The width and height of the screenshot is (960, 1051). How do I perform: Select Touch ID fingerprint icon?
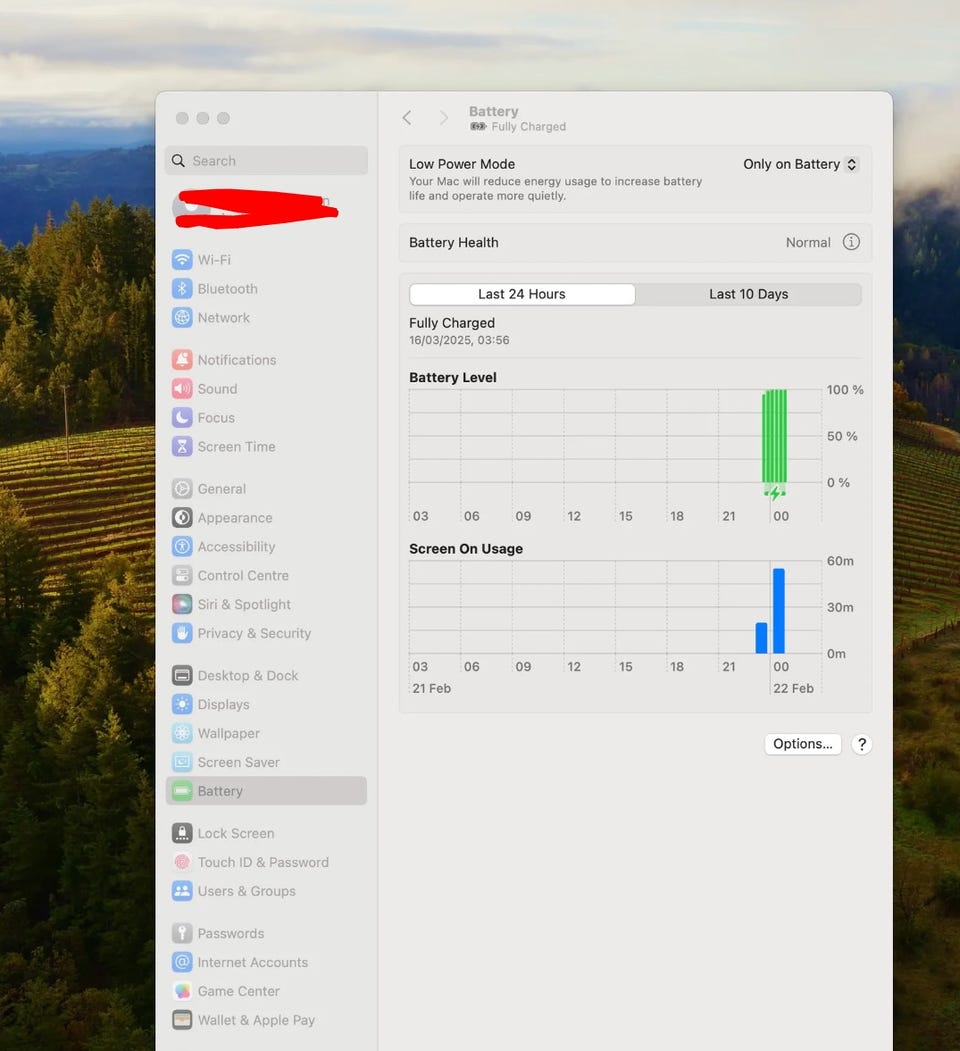182,861
